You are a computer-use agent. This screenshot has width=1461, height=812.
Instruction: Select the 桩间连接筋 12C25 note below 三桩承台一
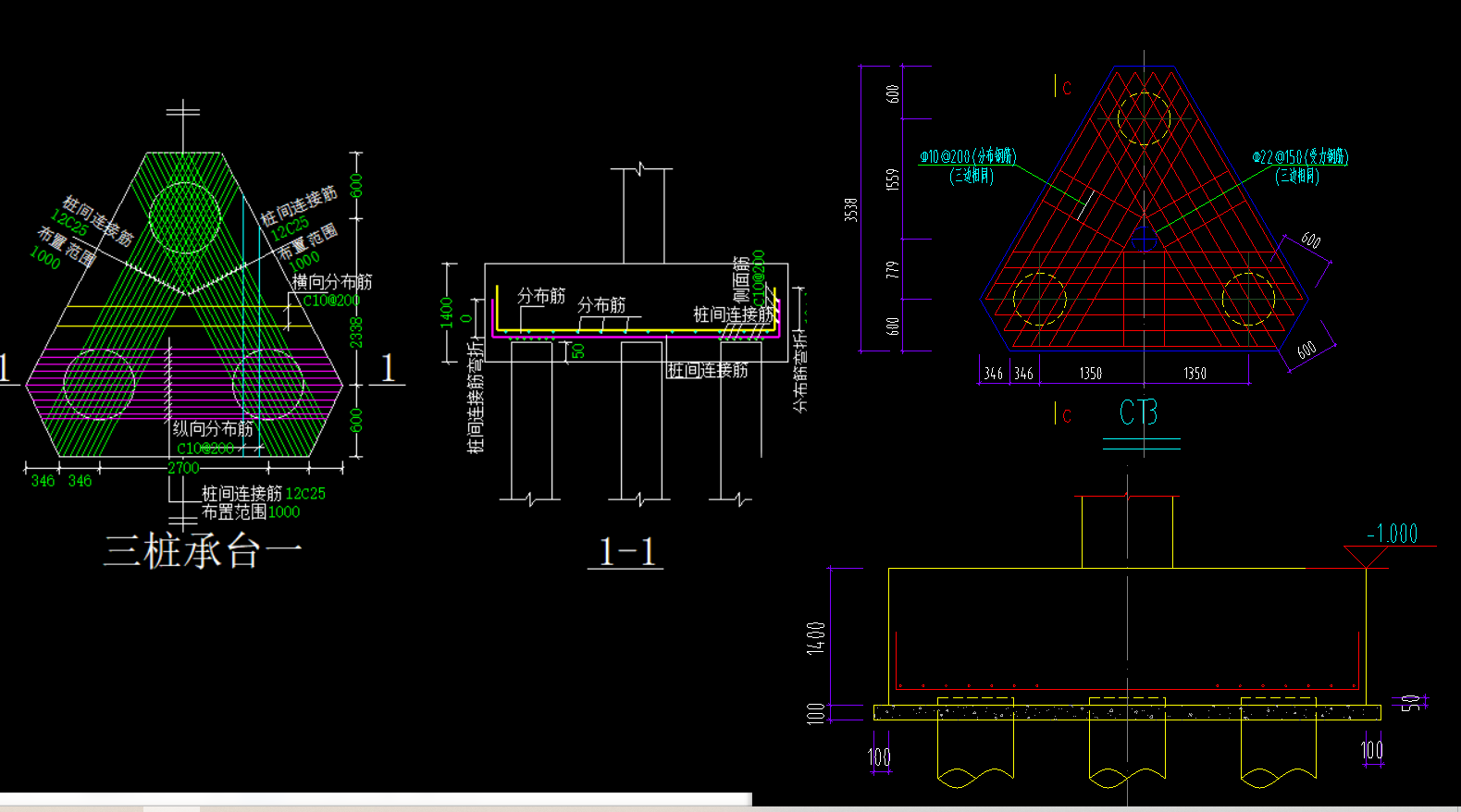[x=264, y=494]
